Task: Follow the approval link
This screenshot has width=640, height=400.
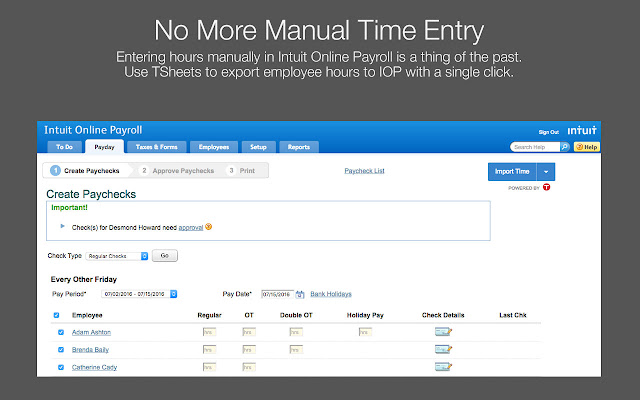Action: 191,227
